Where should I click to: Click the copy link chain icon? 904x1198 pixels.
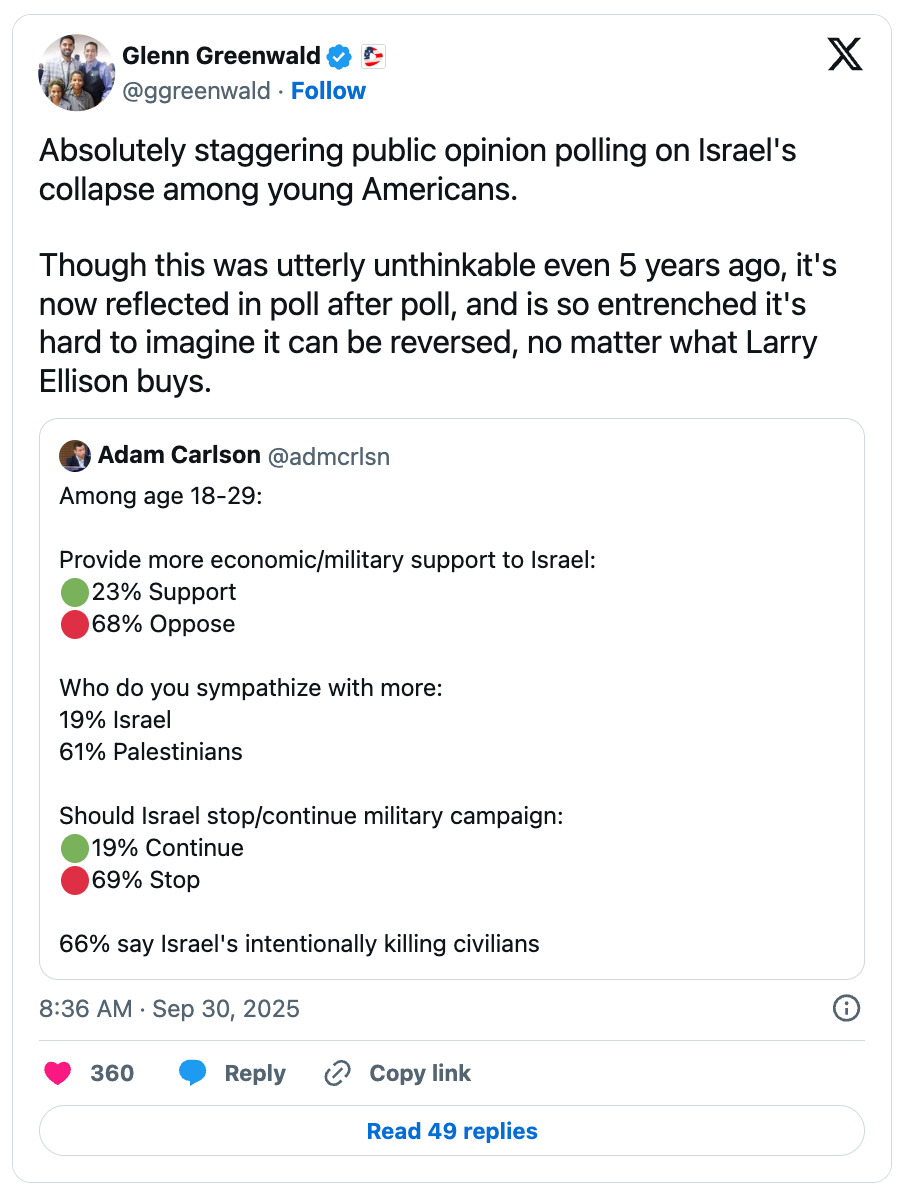[337, 1073]
